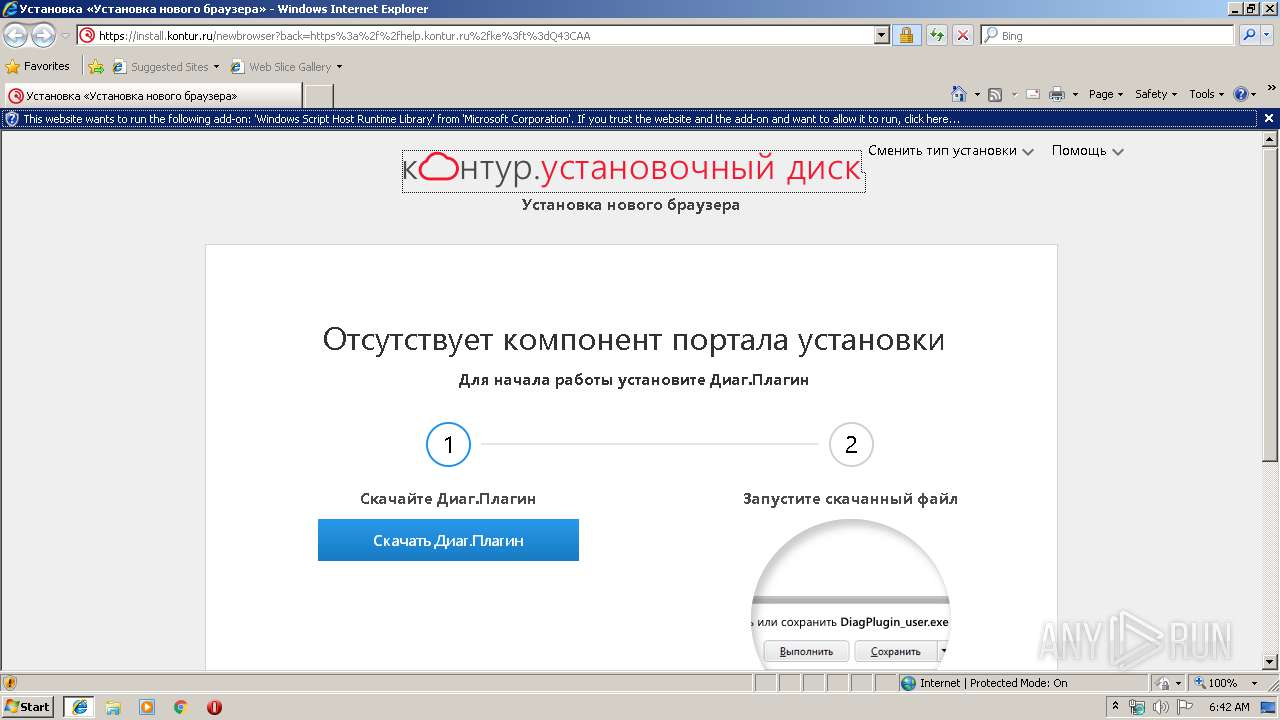Click the RSS Feeds icon
Screen dimensions: 1280x720
pos(995,94)
